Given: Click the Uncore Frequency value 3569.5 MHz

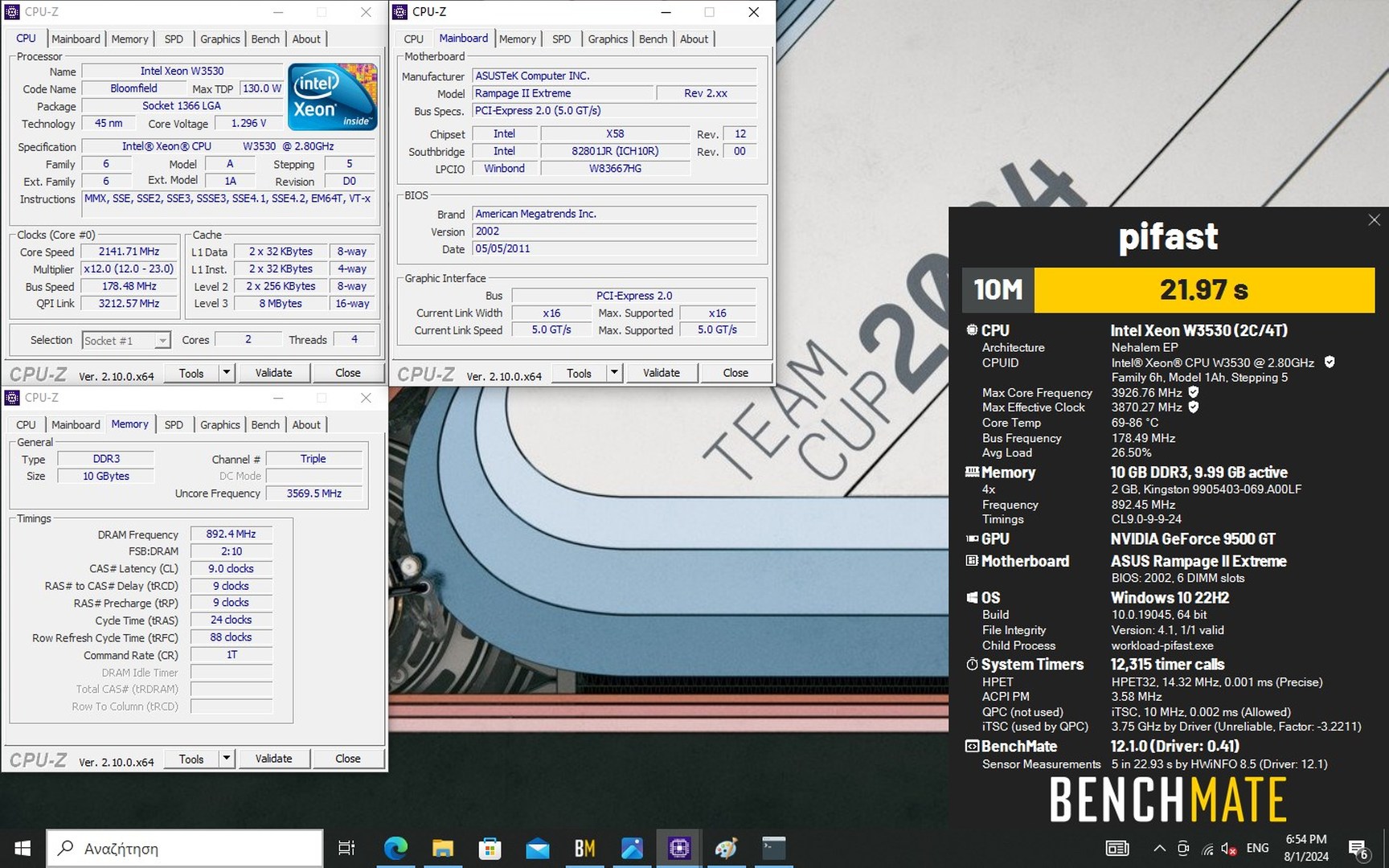Looking at the screenshot, I should coord(313,493).
